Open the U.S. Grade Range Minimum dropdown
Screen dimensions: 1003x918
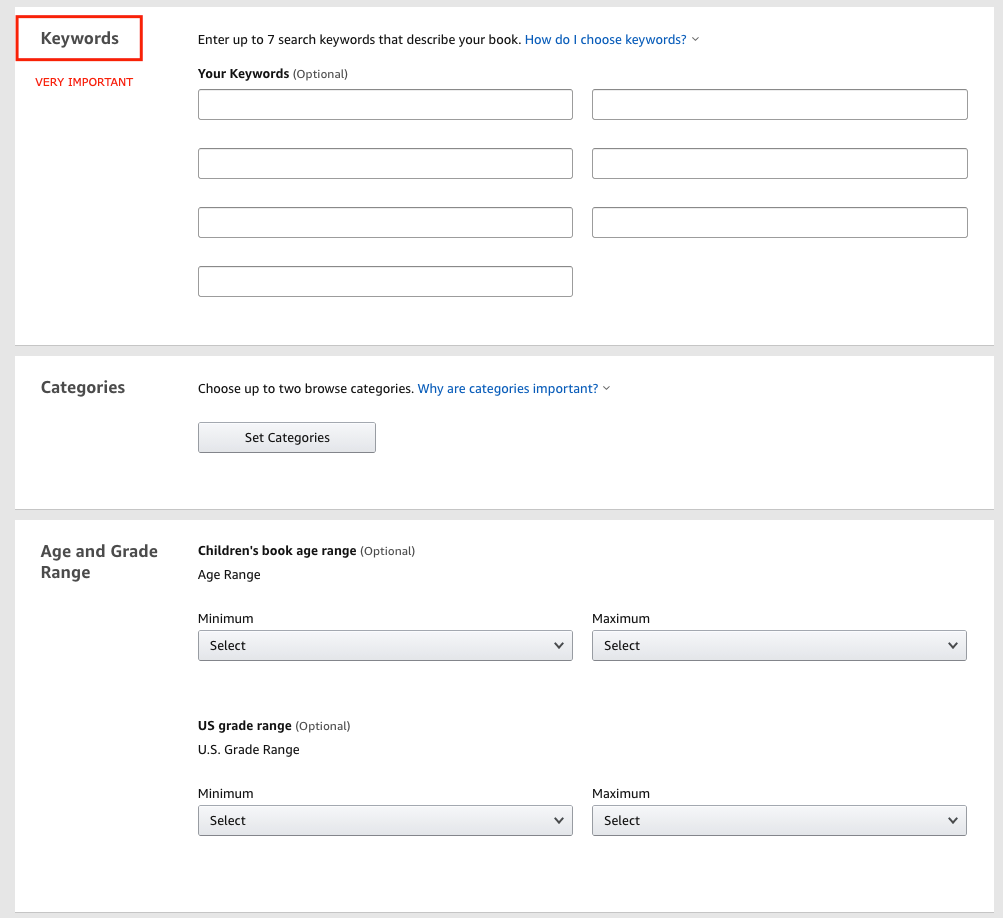click(385, 821)
